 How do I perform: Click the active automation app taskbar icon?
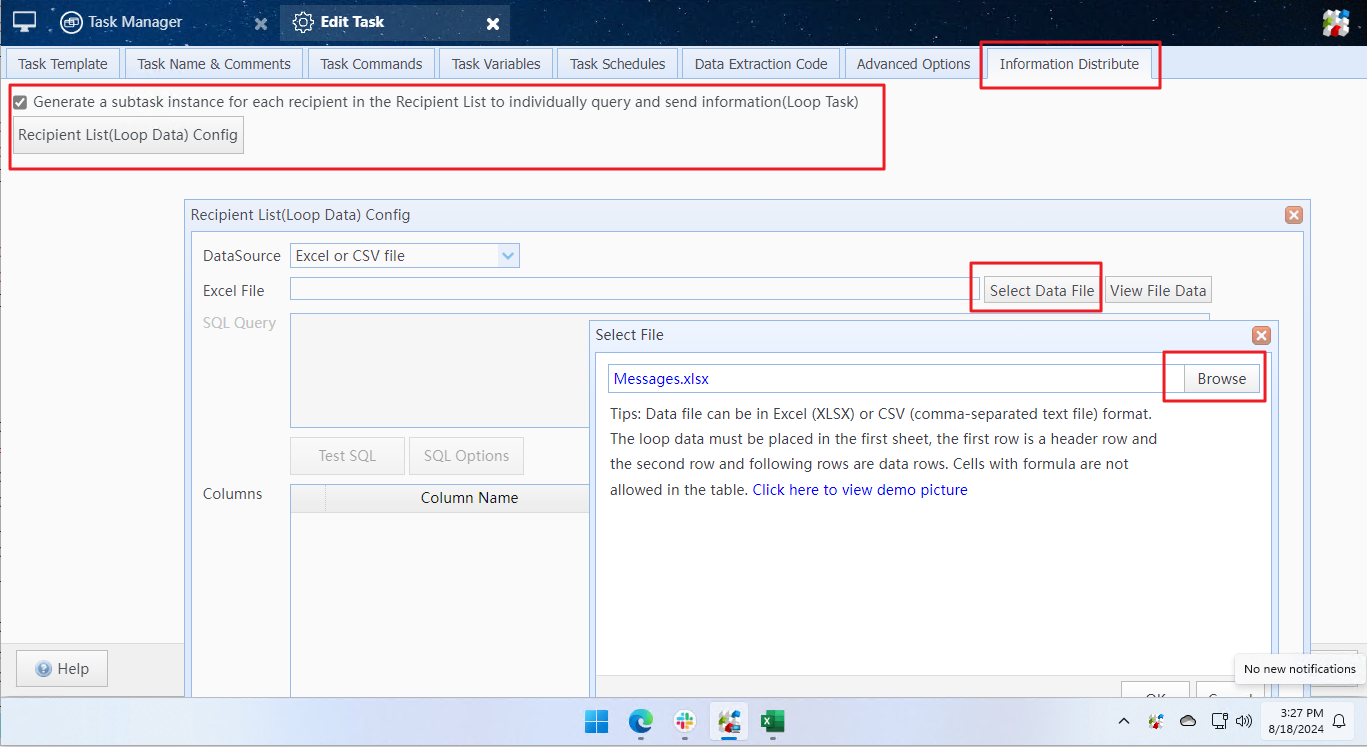(x=729, y=721)
